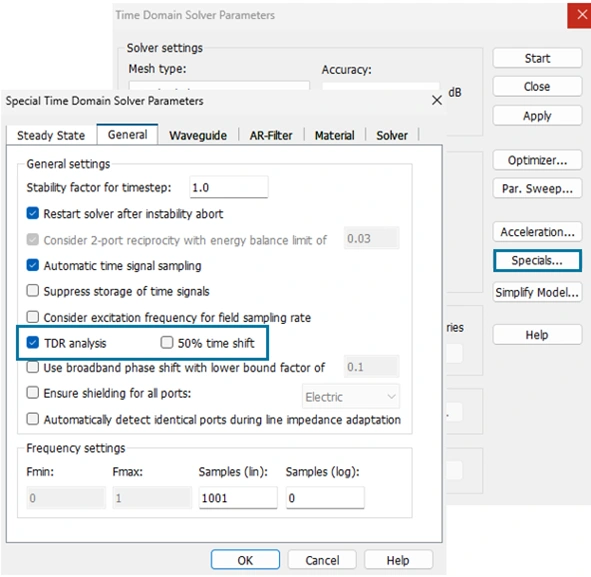Viewport: 591px width, 577px height.
Task: Click Close in the solver parameters window
Action: point(537,87)
